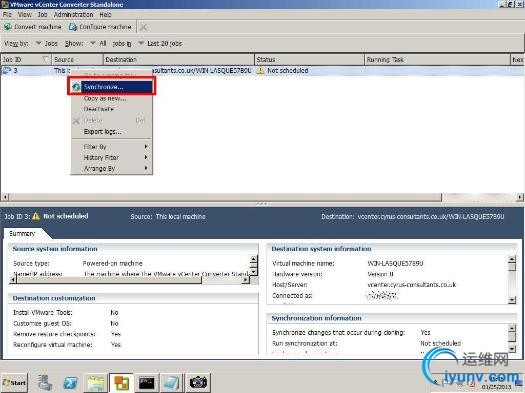Open the File menu
This screenshot has height=393, width=525.
point(7,15)
